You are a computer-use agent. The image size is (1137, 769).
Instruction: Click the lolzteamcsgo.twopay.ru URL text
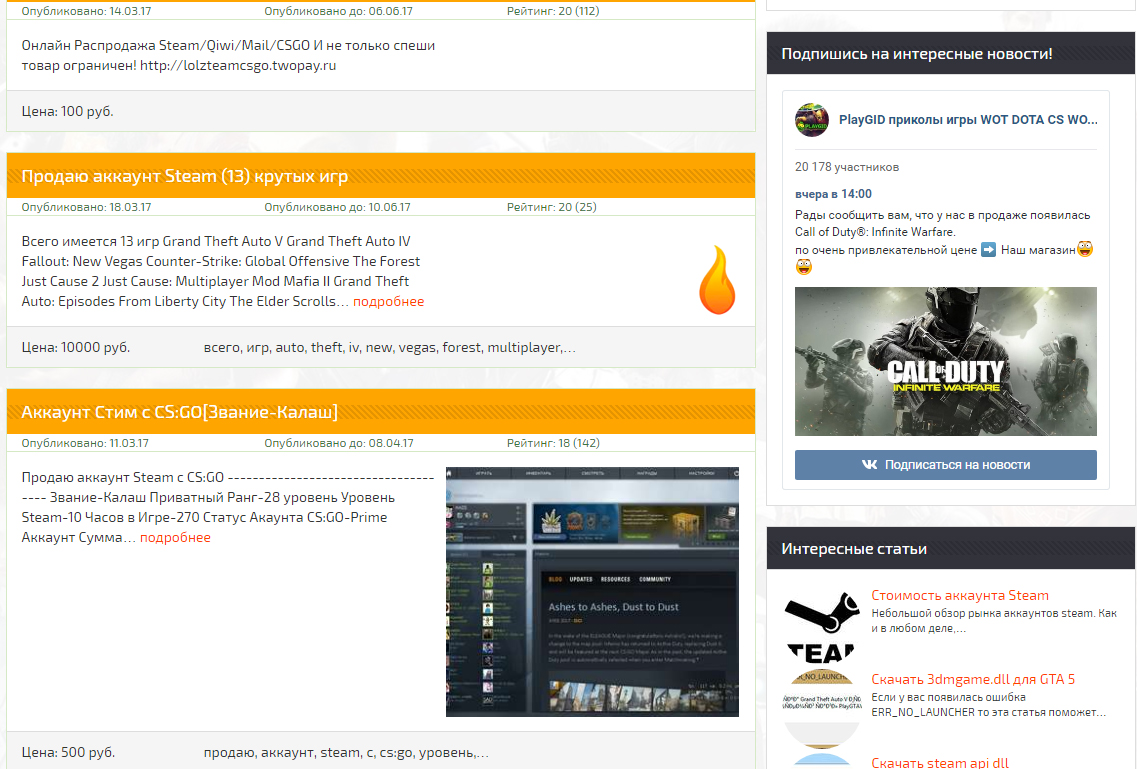coord(238,65)
